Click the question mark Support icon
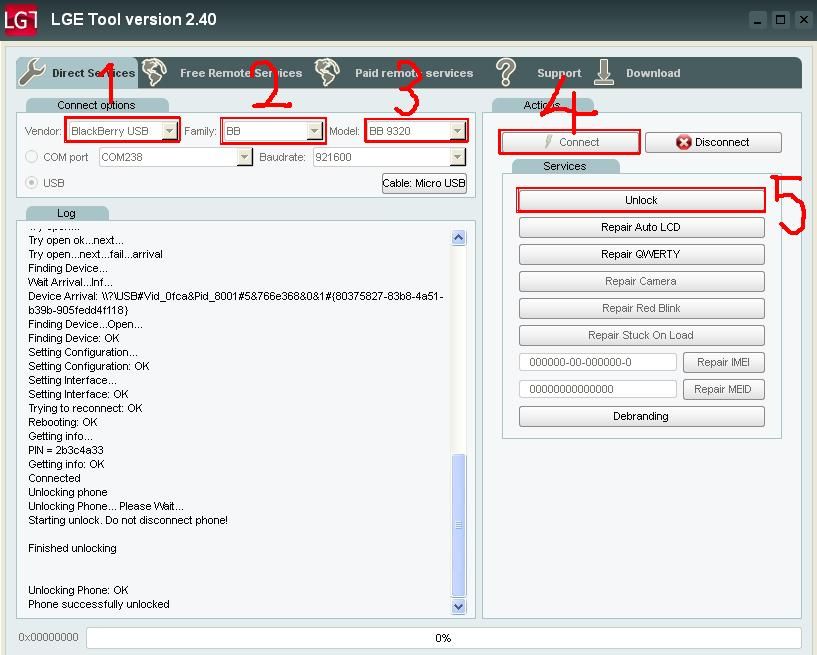Viewport: 817px width, 655px height. (505, 72)
